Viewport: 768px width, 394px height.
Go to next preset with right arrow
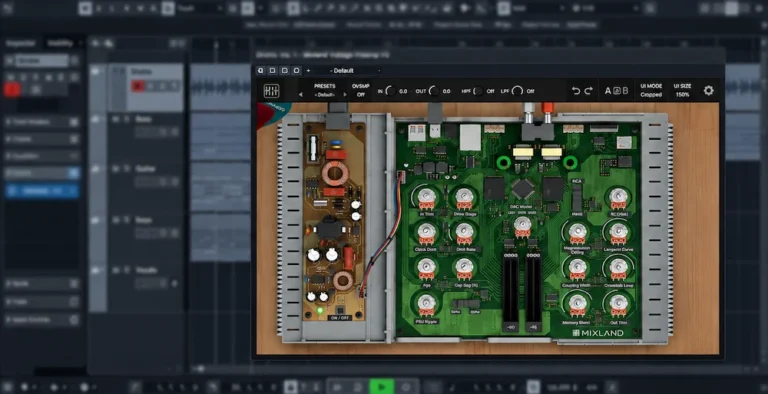coord(345,95)
